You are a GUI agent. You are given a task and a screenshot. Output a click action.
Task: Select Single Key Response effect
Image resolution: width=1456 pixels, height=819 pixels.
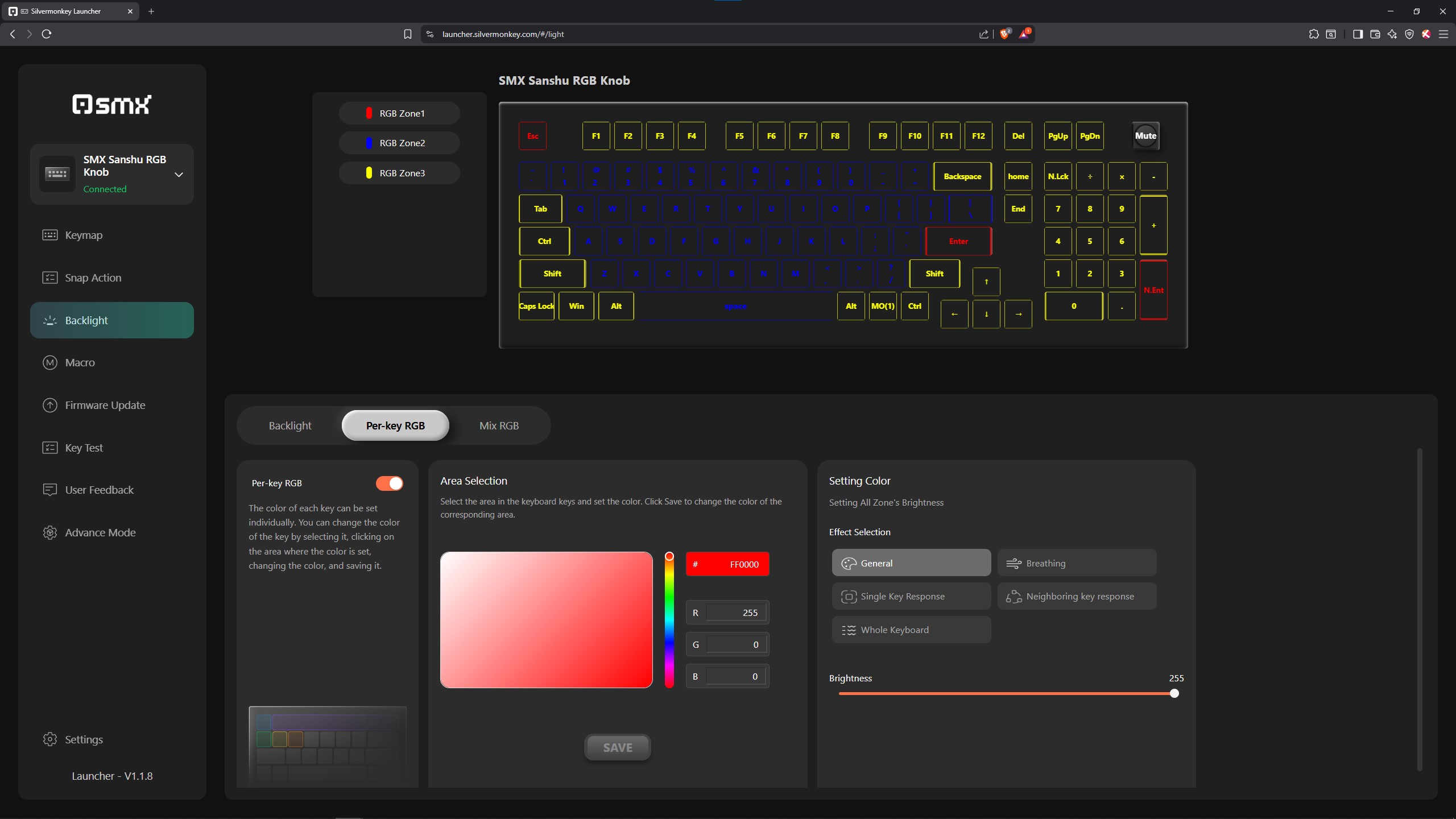[x=911, y=596]
